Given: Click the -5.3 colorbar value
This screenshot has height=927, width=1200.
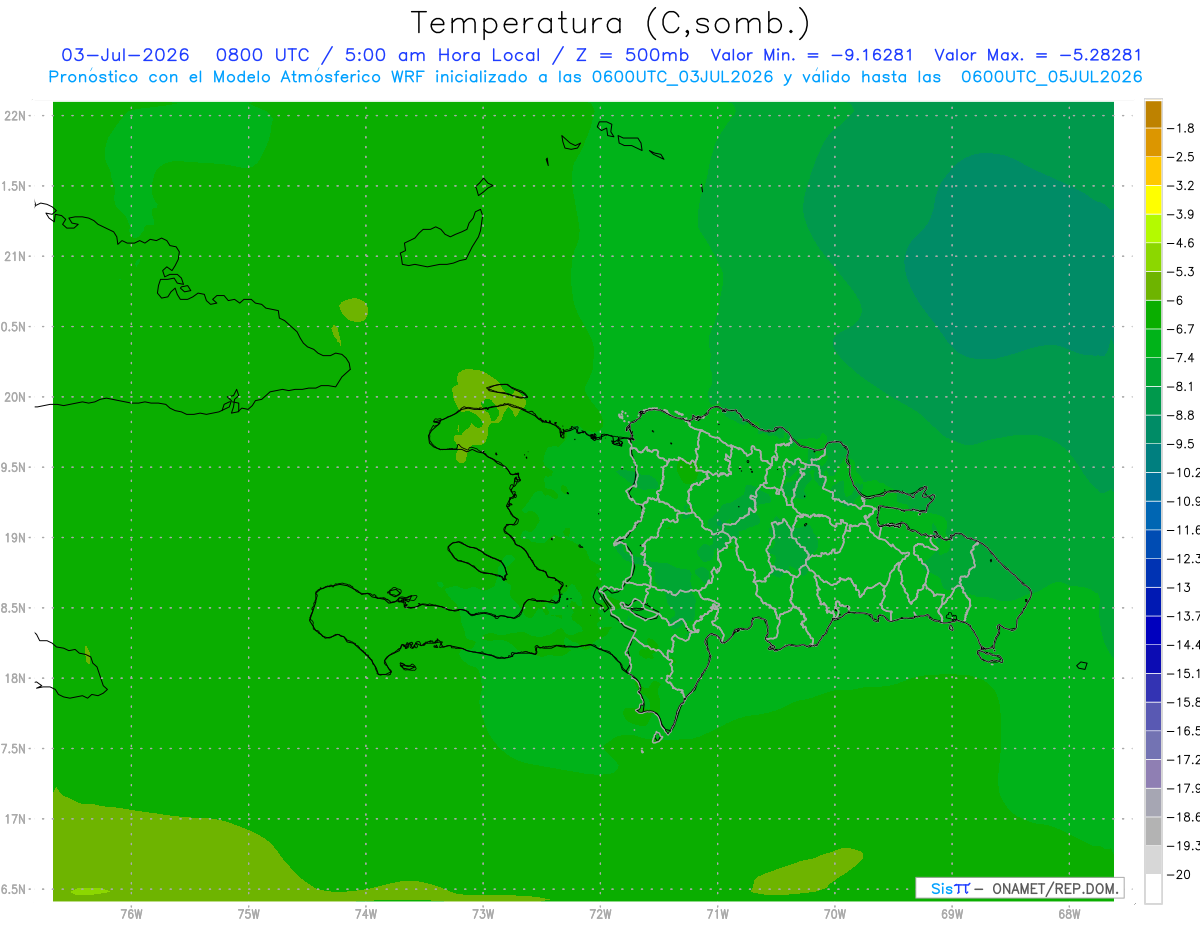Looking at the screenshot, I should coord(1181,272).
